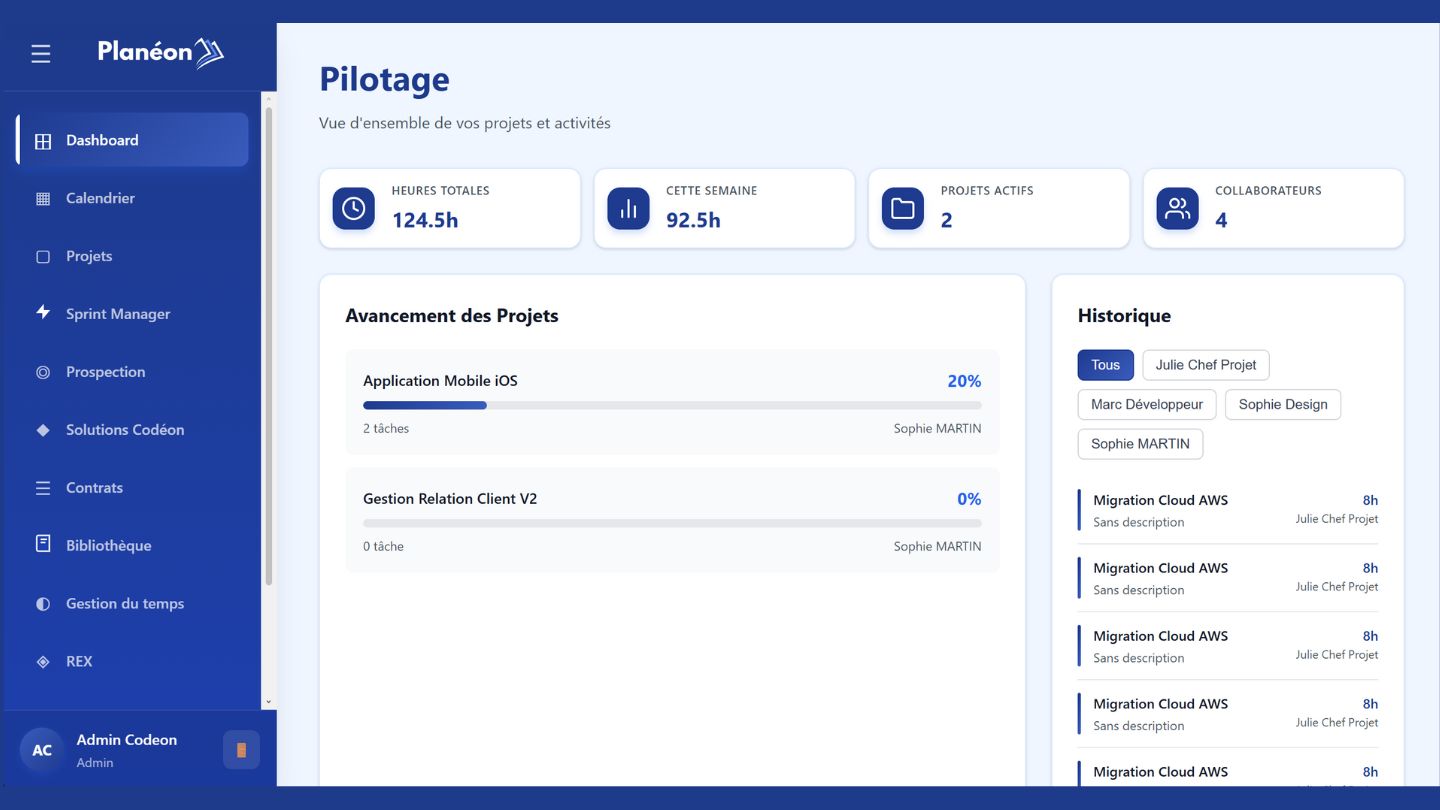Click the 92.5h weekly value
The height and width of the screenshot is (810, 1440).
click(693, 220)
